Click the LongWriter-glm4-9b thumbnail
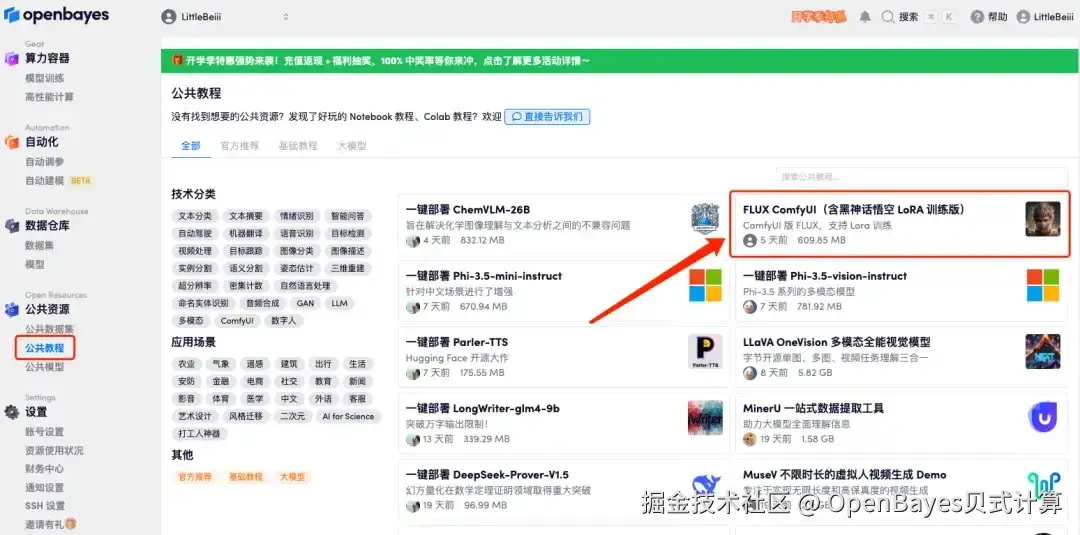1080x535 pixels. coord(705,417)
